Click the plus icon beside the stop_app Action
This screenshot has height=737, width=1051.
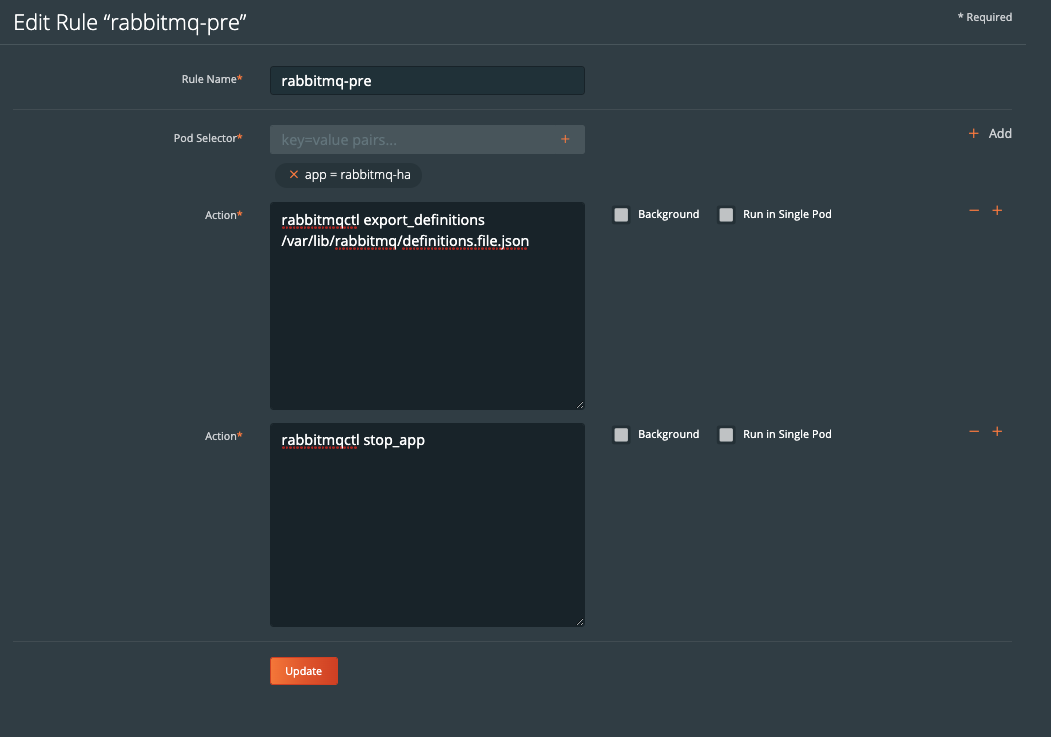tap(997, 431)
